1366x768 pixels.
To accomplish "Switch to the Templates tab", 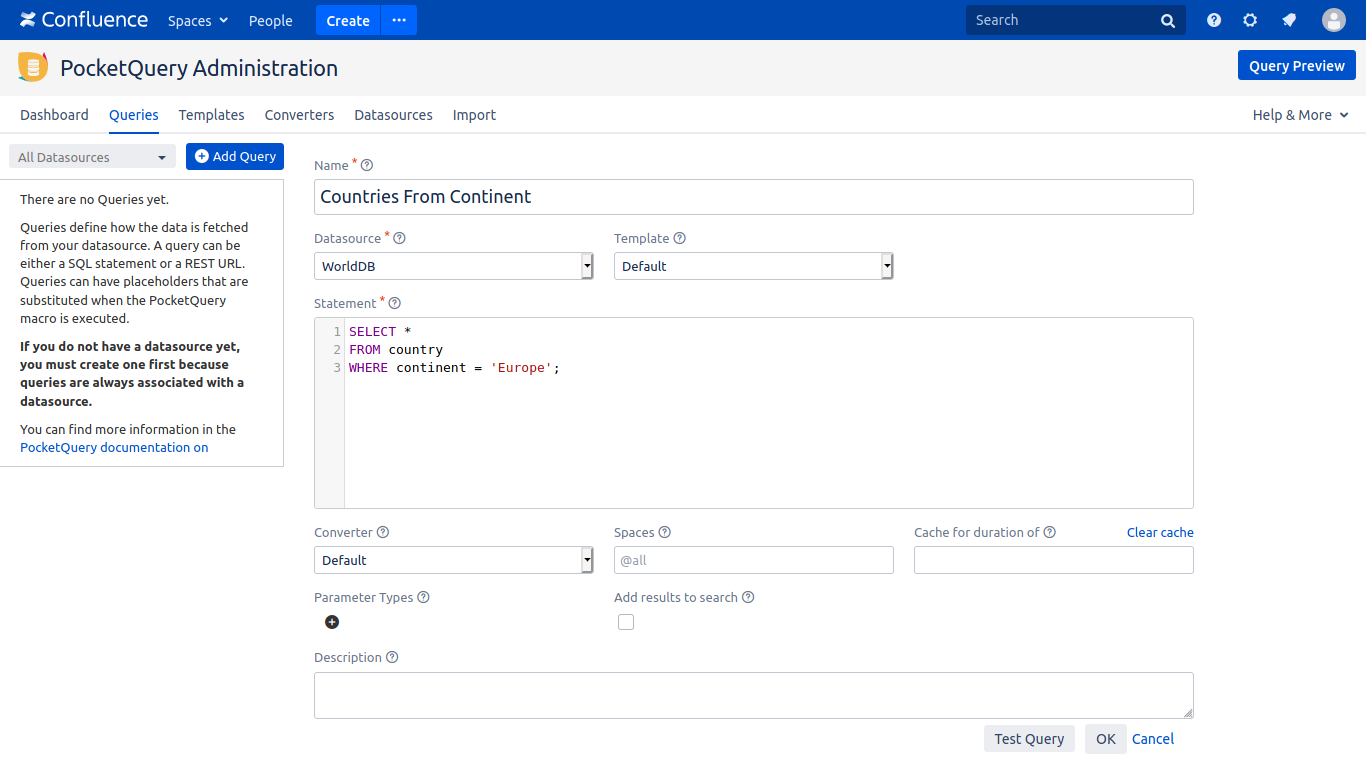I will pos(211,115).
